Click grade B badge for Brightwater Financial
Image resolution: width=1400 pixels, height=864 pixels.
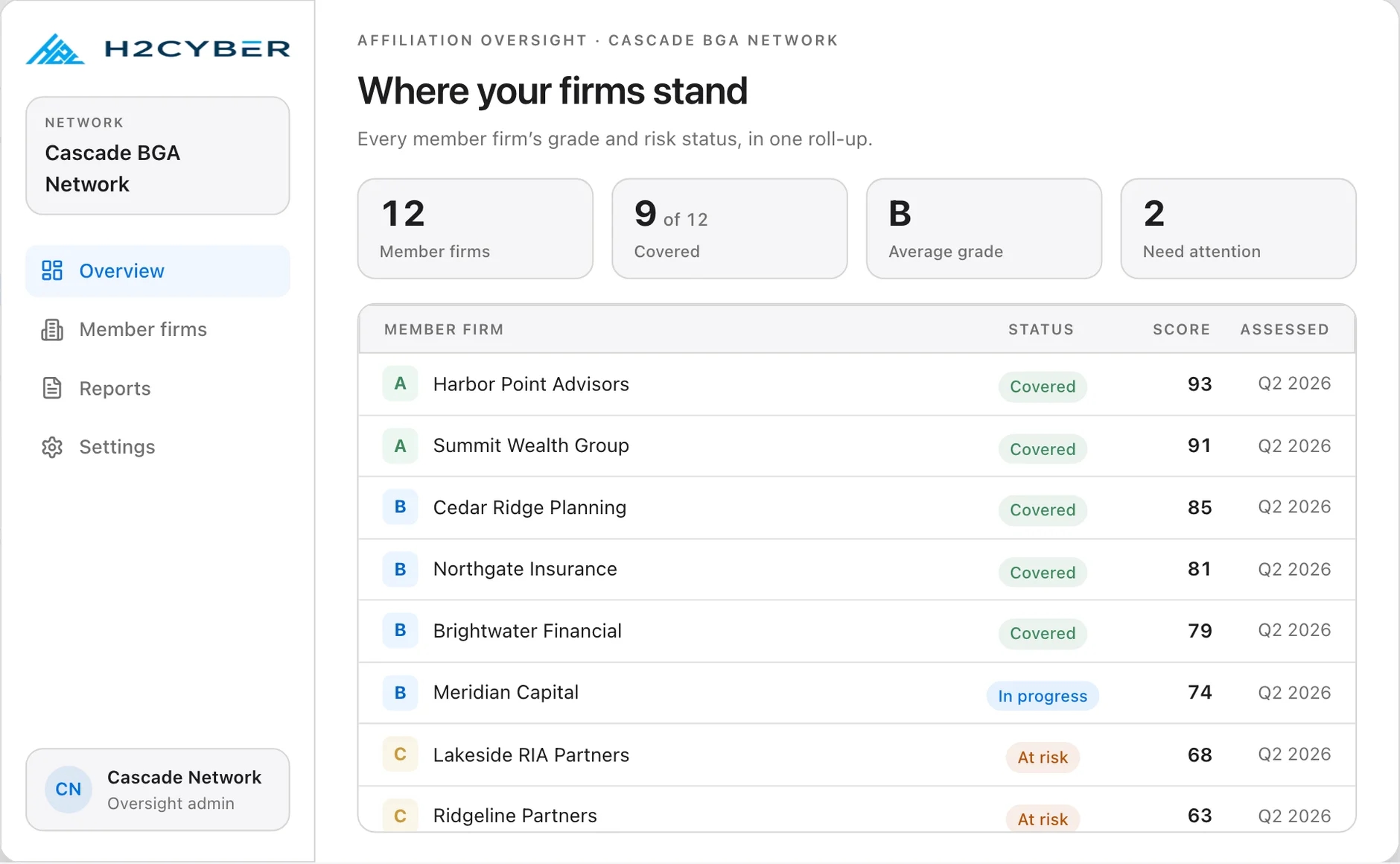point(400,630)
